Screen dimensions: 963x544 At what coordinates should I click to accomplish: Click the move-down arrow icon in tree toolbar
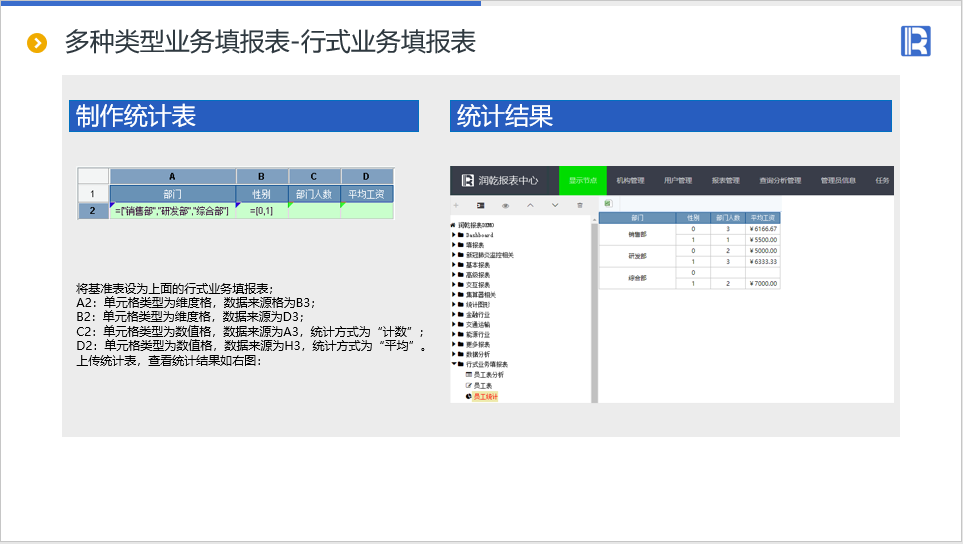555,205
